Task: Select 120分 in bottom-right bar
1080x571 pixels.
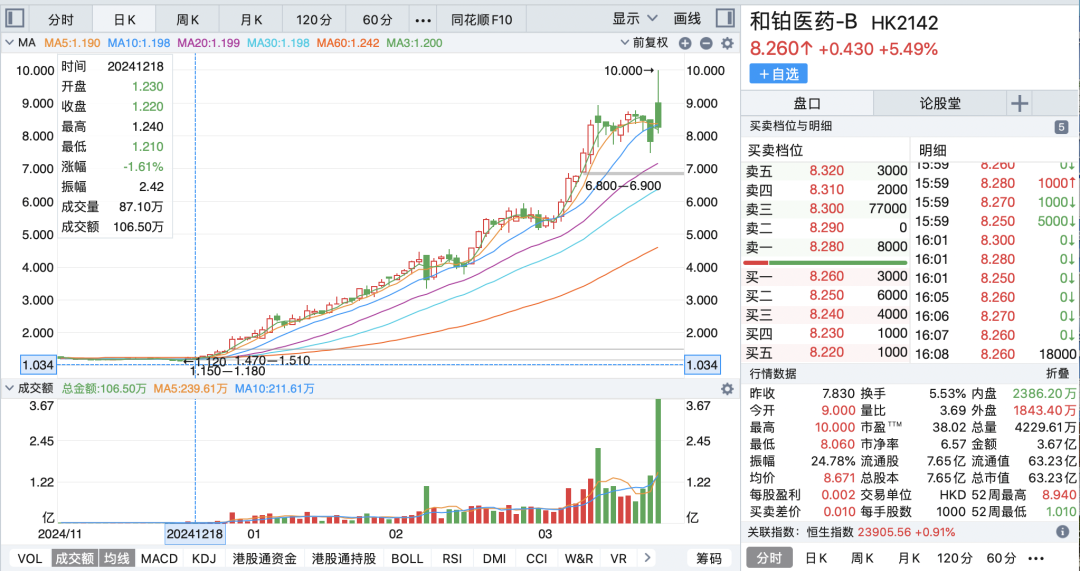Action: coord(954,558)
